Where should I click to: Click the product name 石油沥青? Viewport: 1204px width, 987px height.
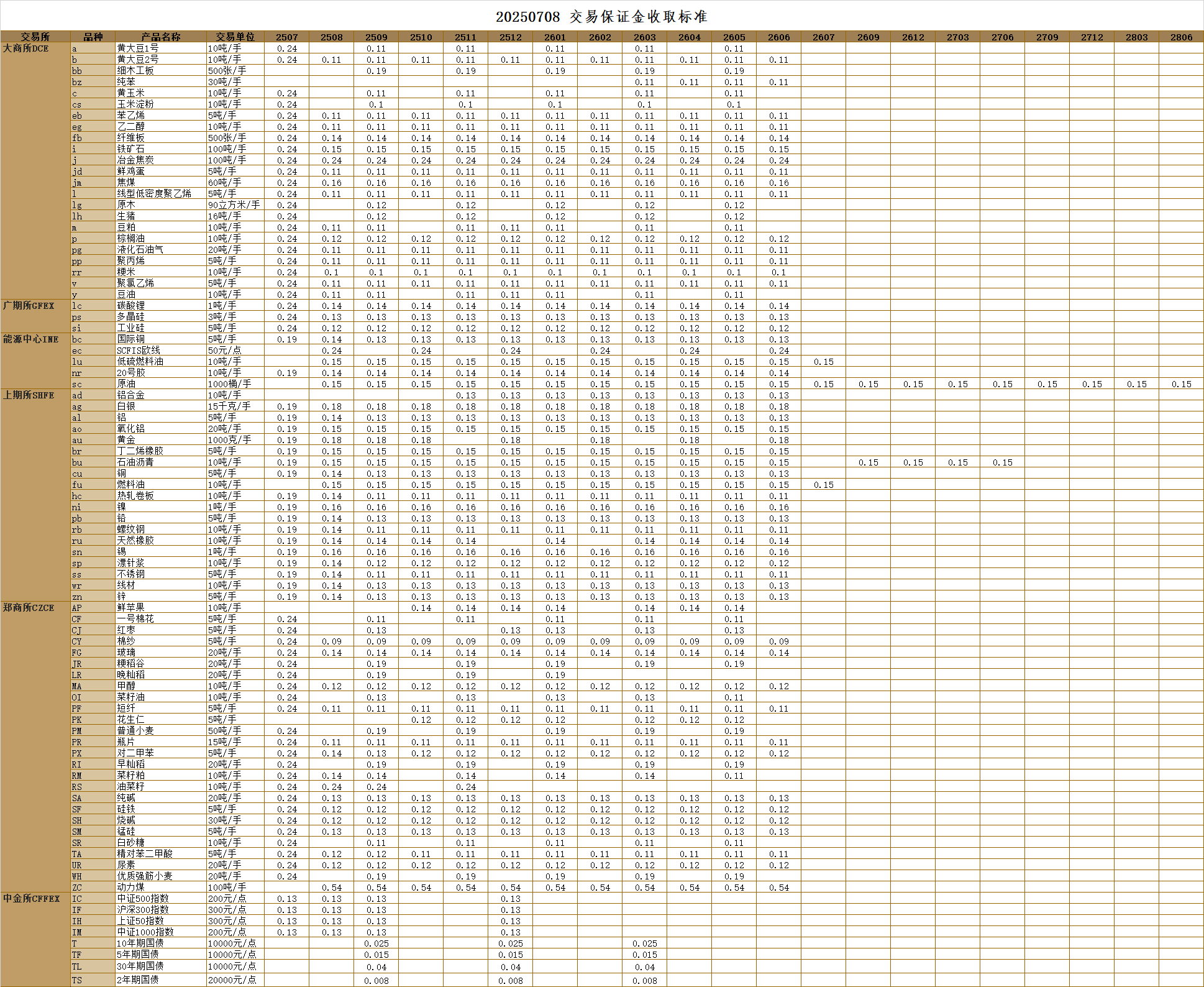(x=135, y=462)
